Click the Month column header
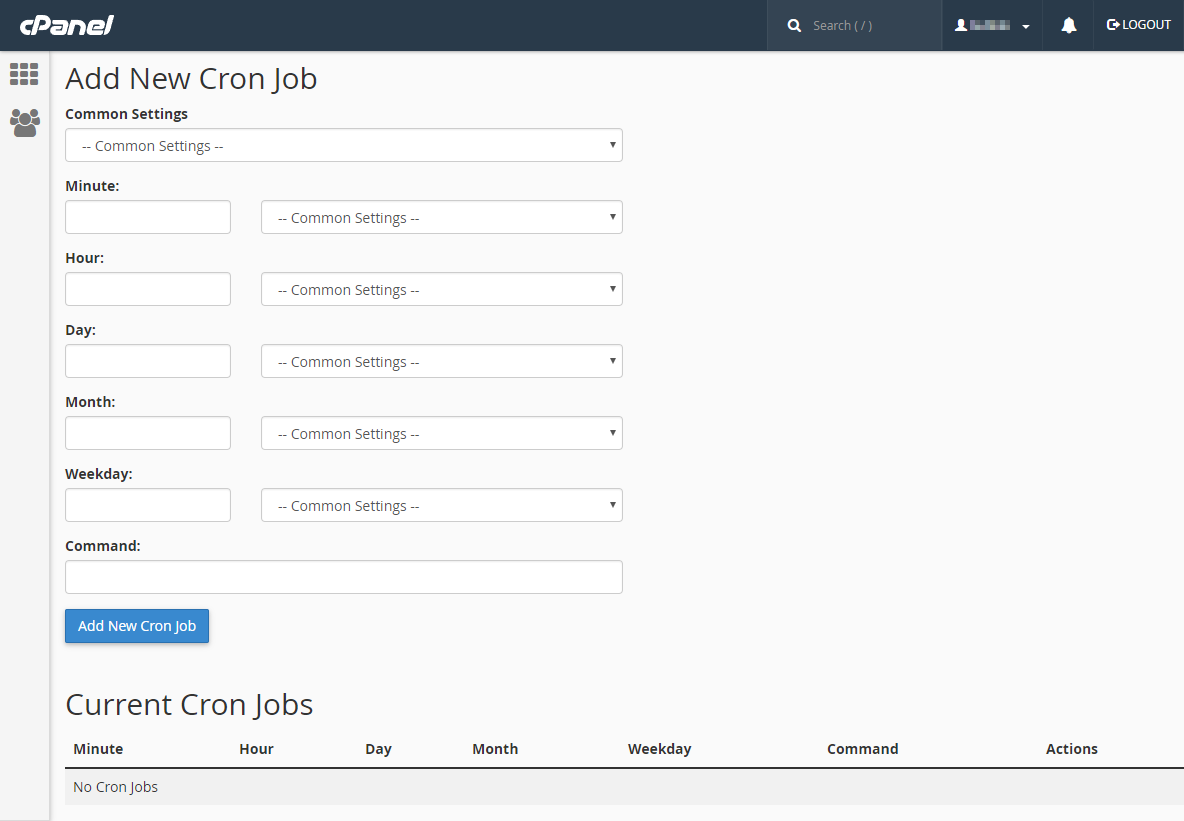This screenshot has width=1184, height=821. coord(495,749)
